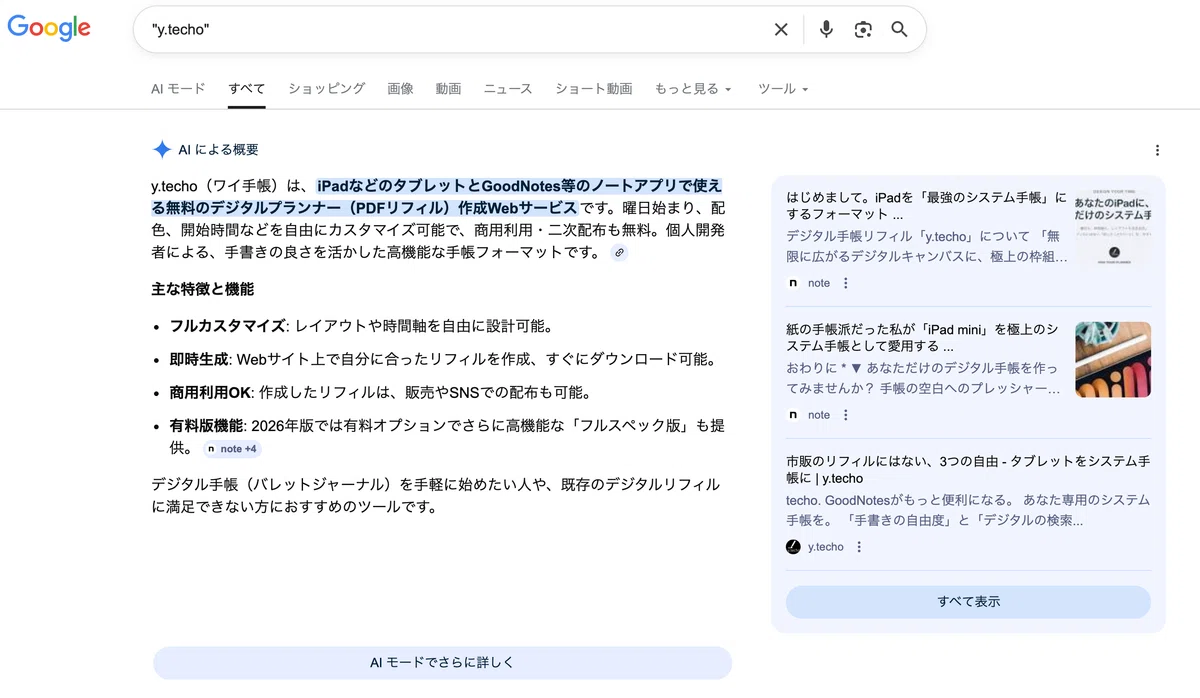Viewport: 1200px width, 698px height.
Task: Select the すべて tab
Action: click(x=247, y=89)
